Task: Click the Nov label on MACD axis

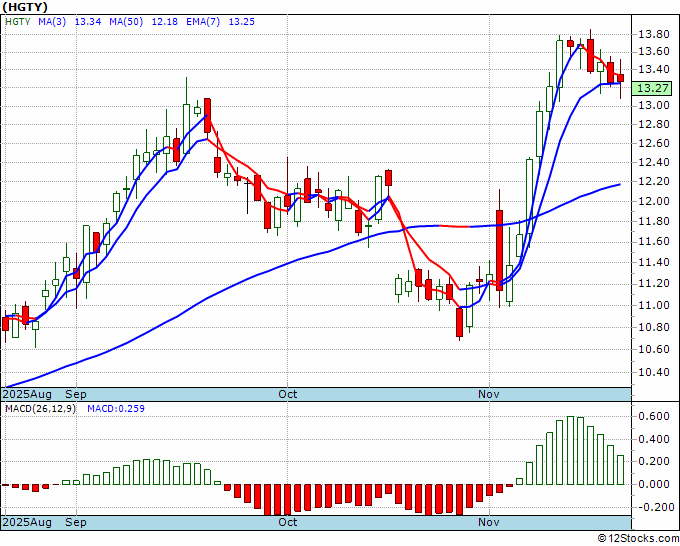Action: tap(489, 522)
